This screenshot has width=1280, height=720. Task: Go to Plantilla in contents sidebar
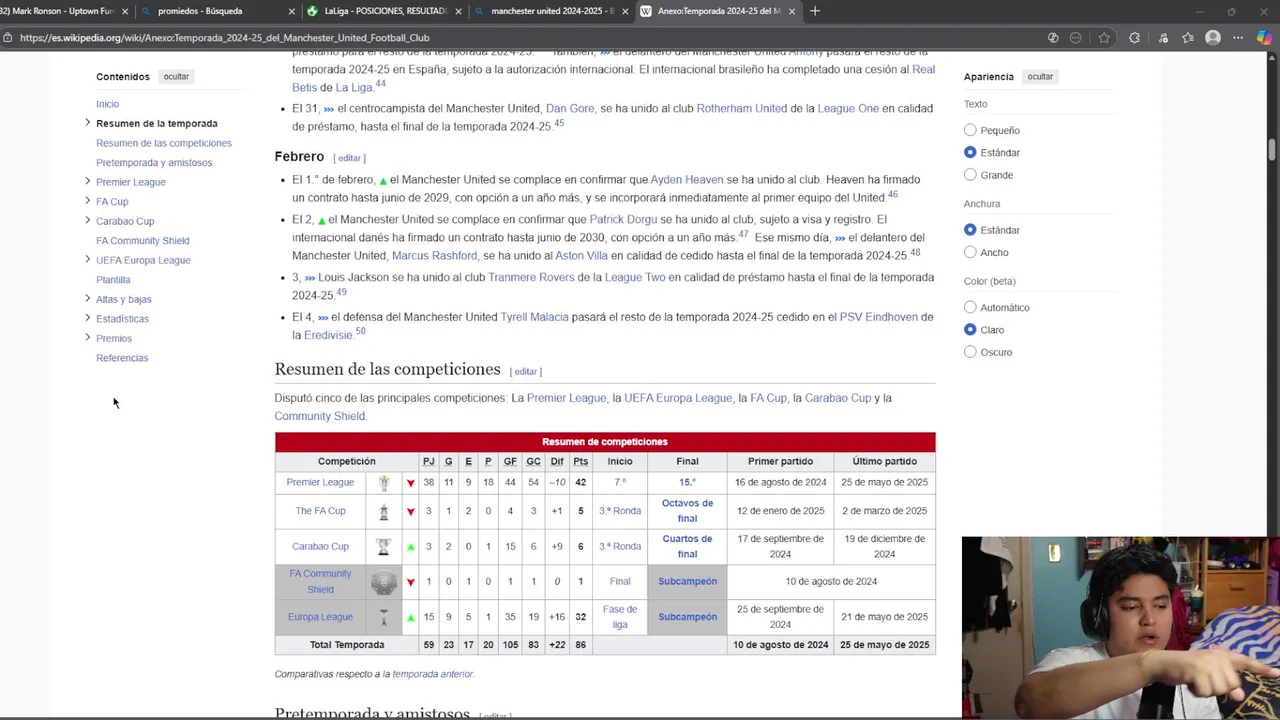(x=113, y=280)
